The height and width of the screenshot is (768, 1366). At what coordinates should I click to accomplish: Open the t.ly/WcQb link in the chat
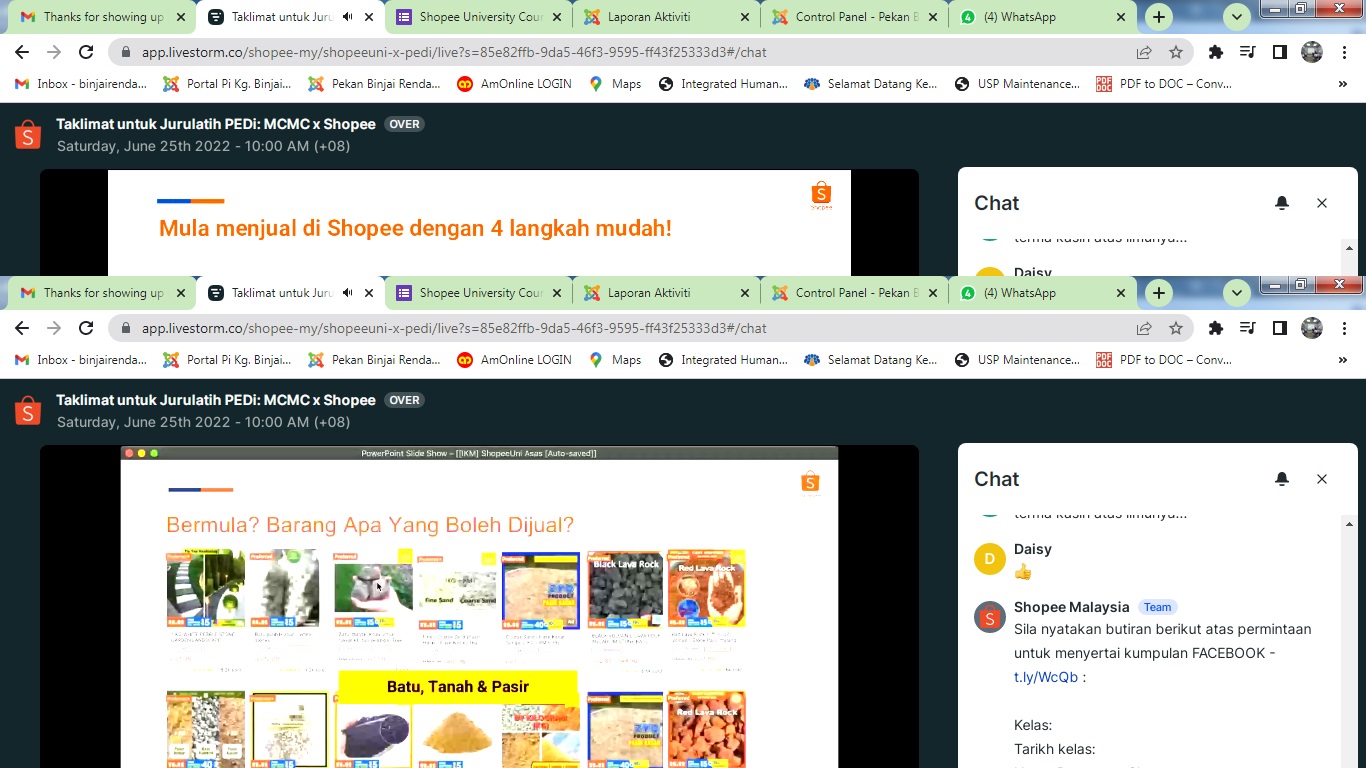[1046, 677]
